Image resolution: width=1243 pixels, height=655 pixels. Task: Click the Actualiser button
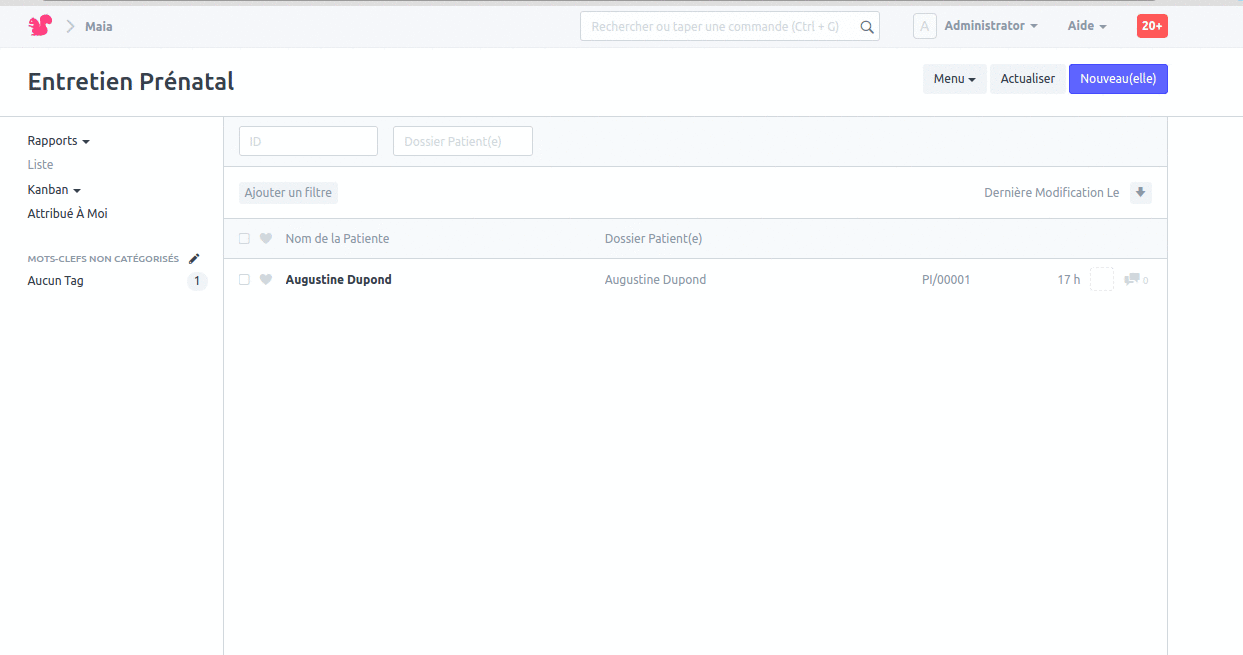pos(1027,79)
